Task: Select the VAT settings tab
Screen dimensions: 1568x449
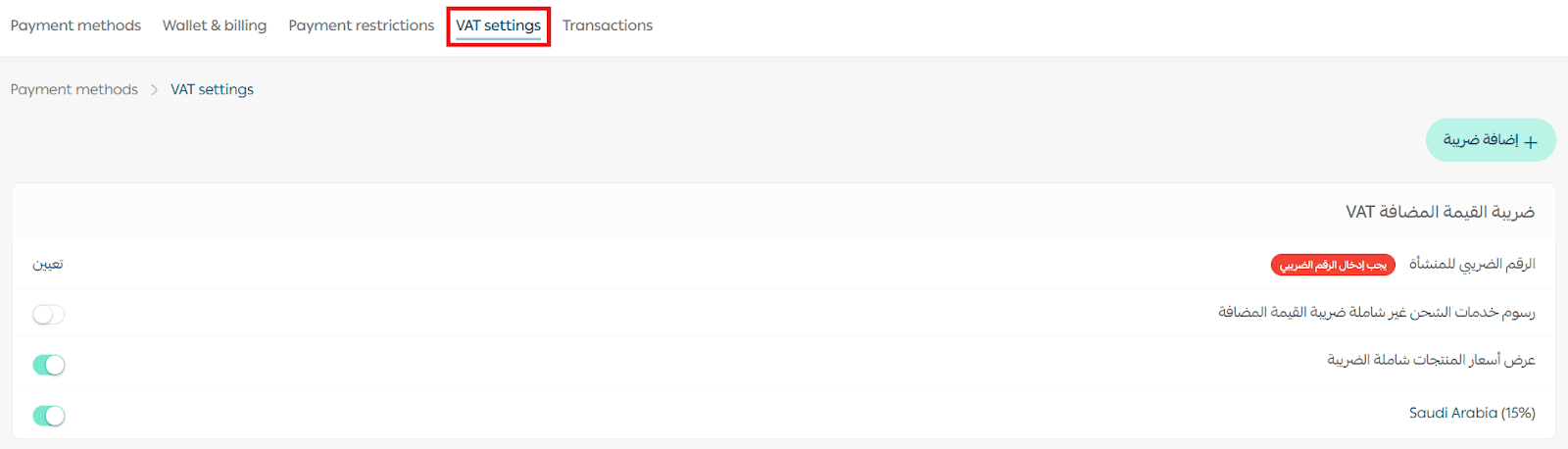Action: tap(498, 25)
